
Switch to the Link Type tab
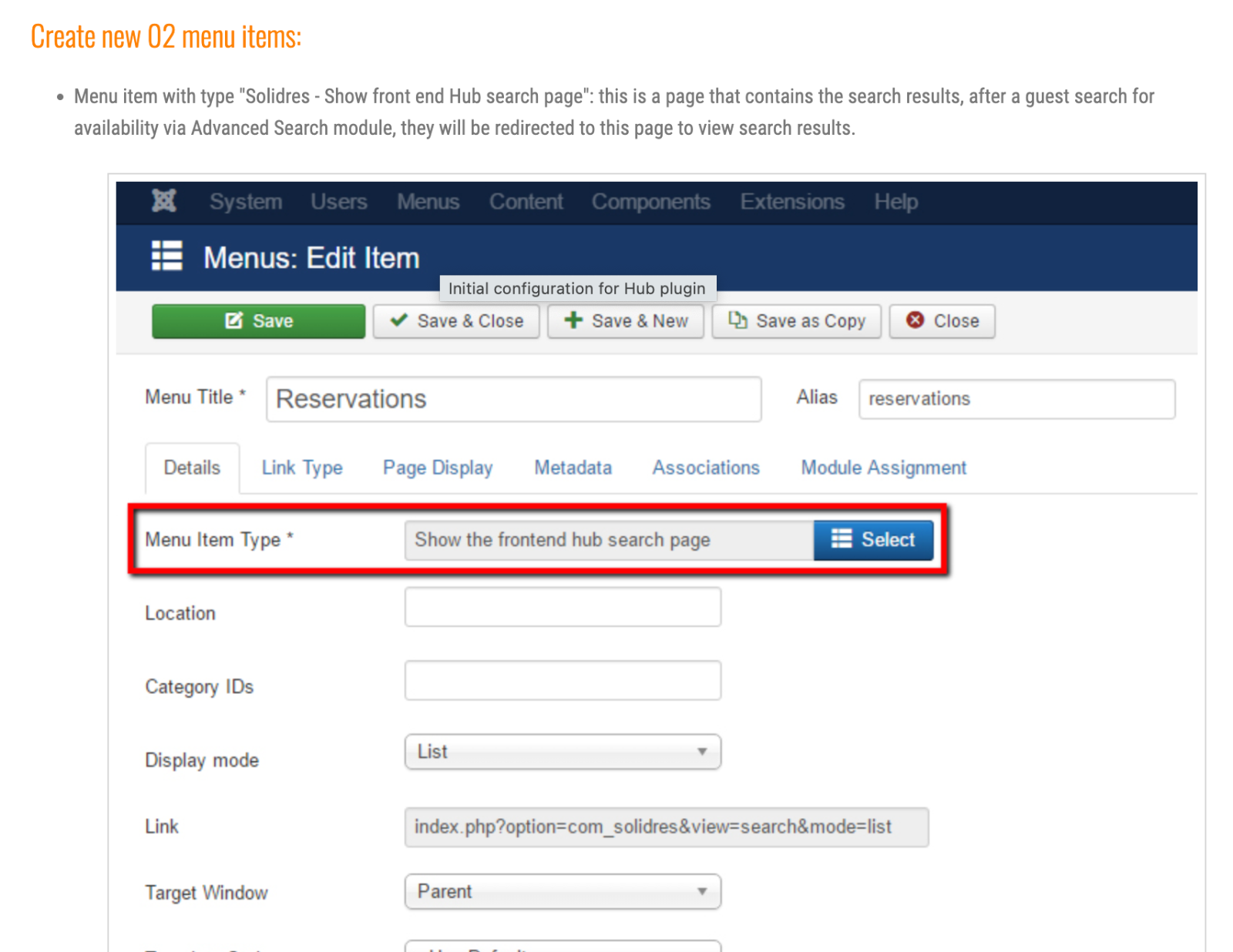tap(302, 468)
